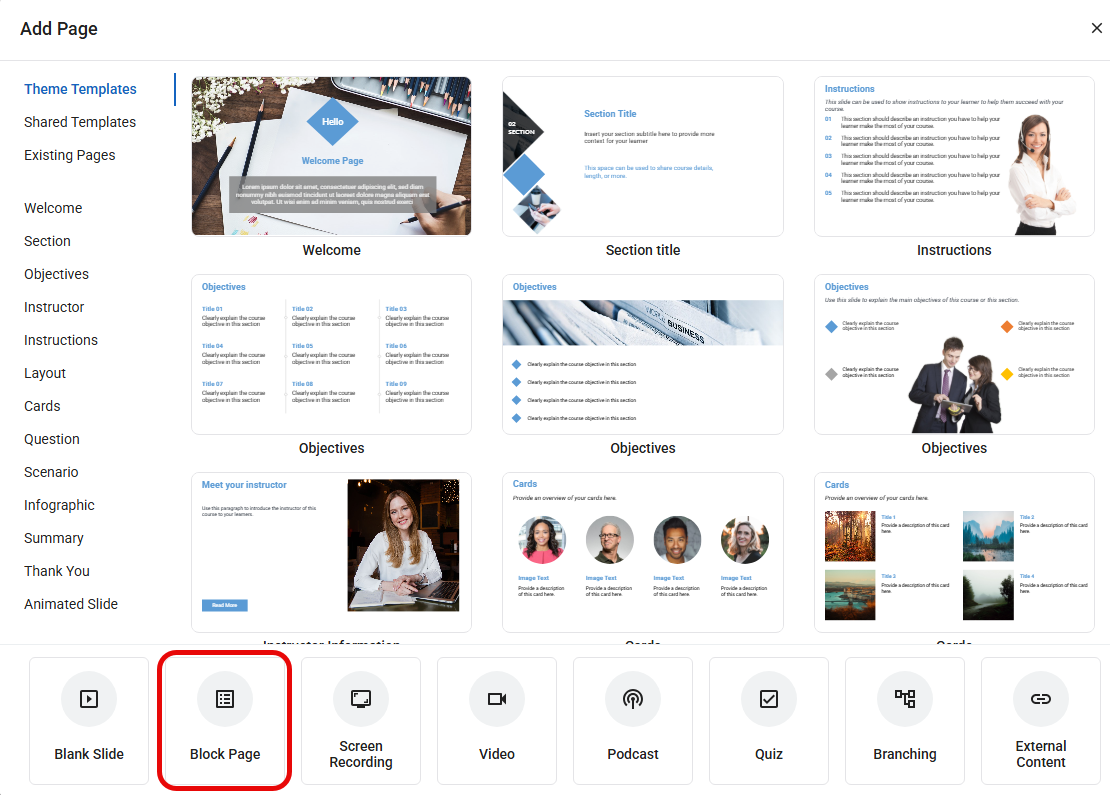The height and width of the screenshot is (795, 1110).
Task: Select the Animated Slide category
Action: pos(71,604)
